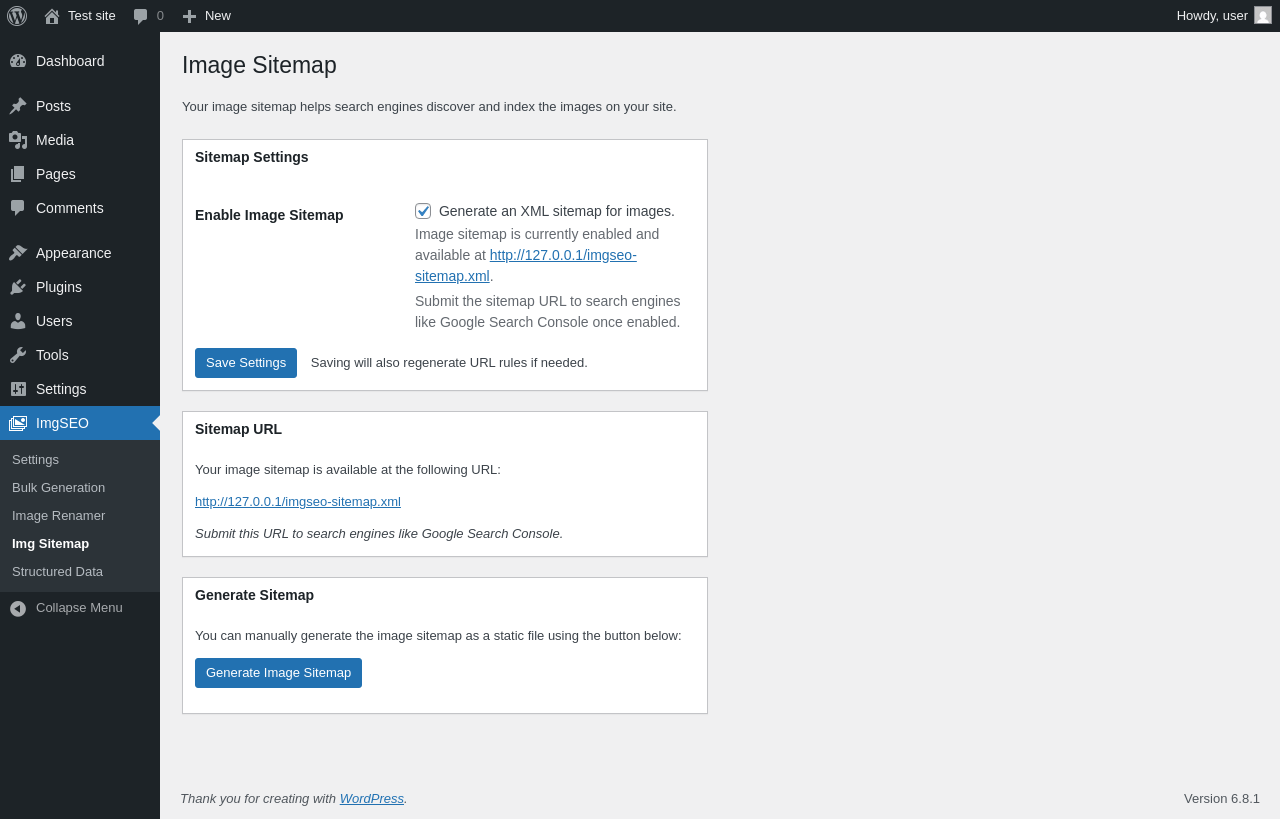The width and height of the screenshot is (1280, 819).
Task: Open the Tools menu
Action: click(80, 355)
